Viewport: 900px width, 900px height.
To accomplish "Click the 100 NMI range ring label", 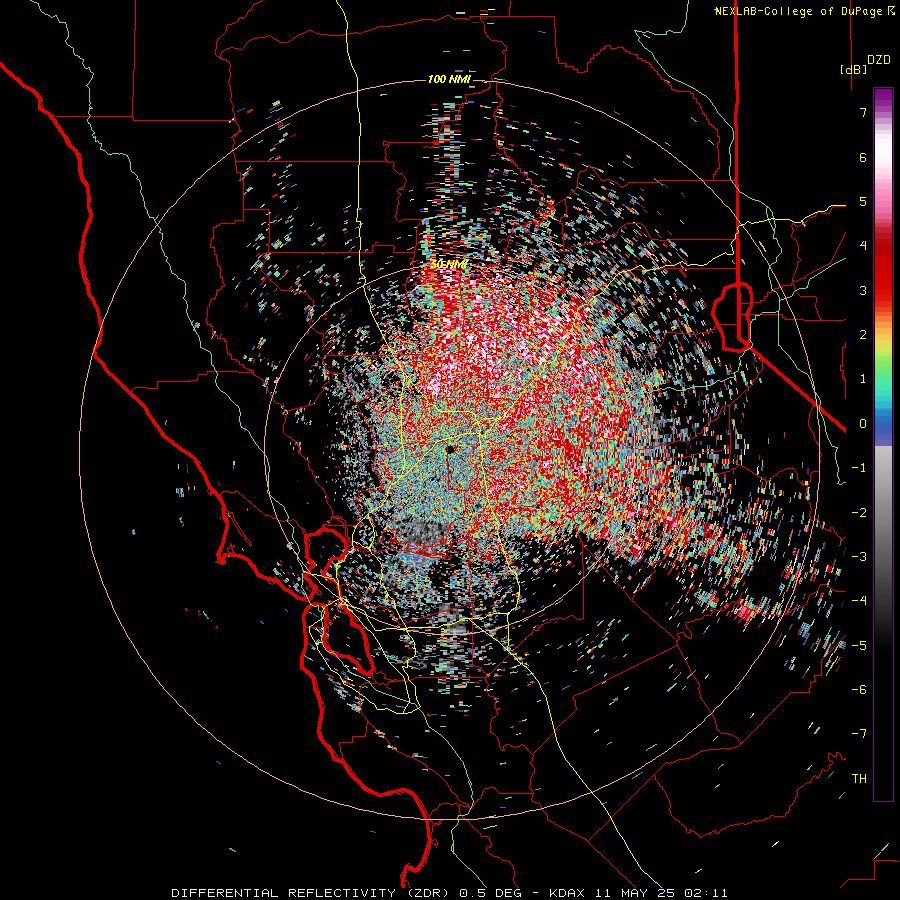I will [449, 79].
